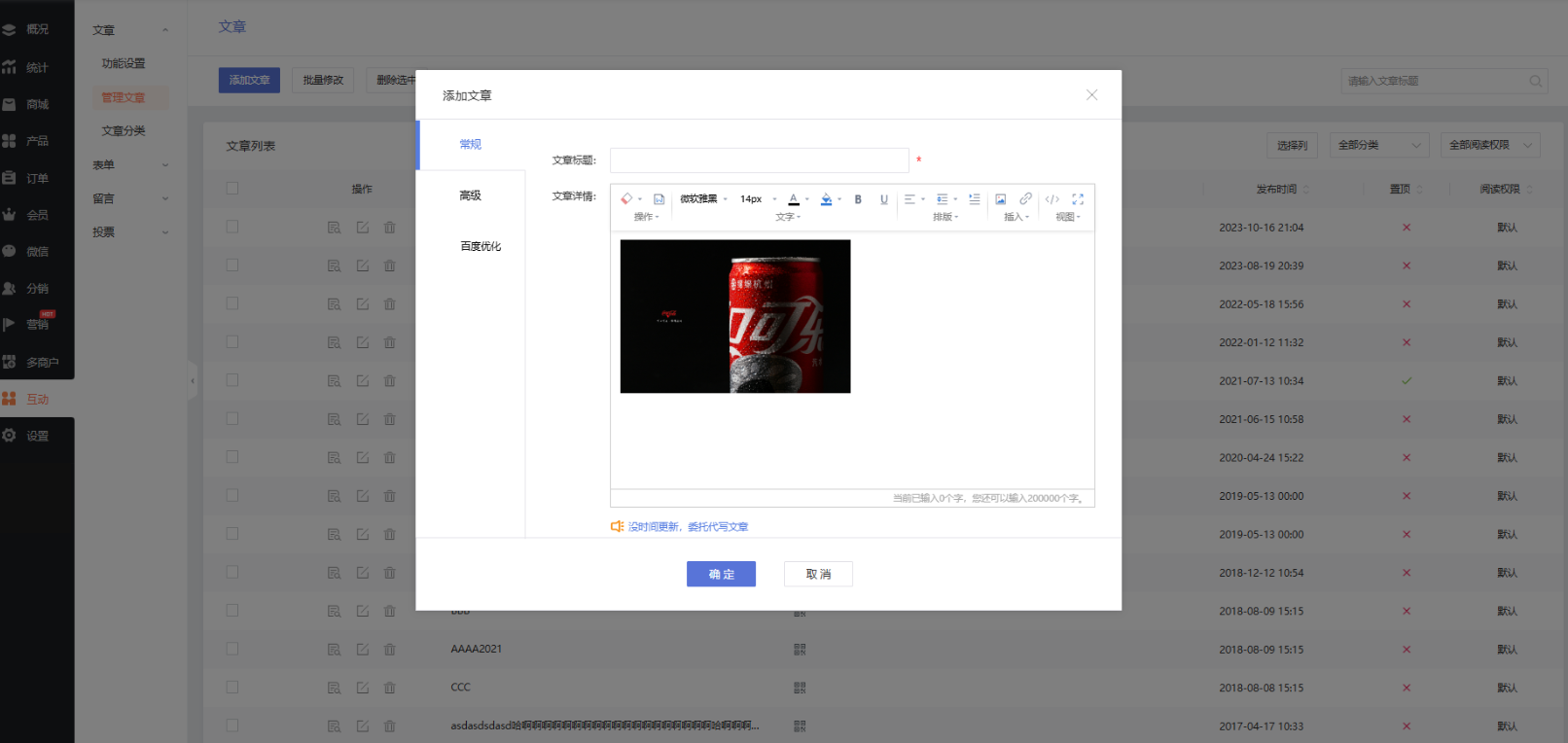Toggle the select-all checkbox in table header
This screenshot has width=1568, height=743.
coord(232,188)
